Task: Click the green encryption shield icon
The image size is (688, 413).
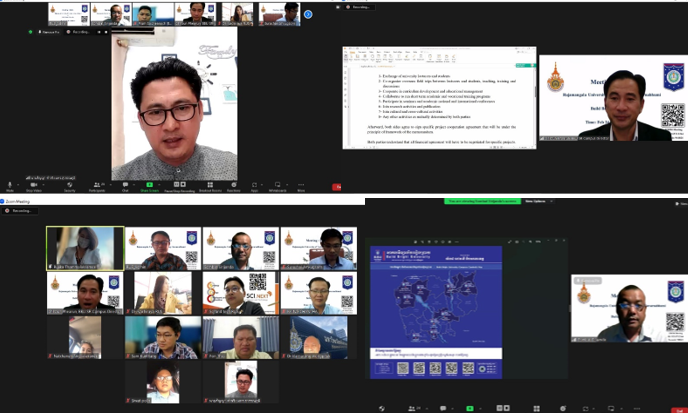Action: tap(30, 32)
